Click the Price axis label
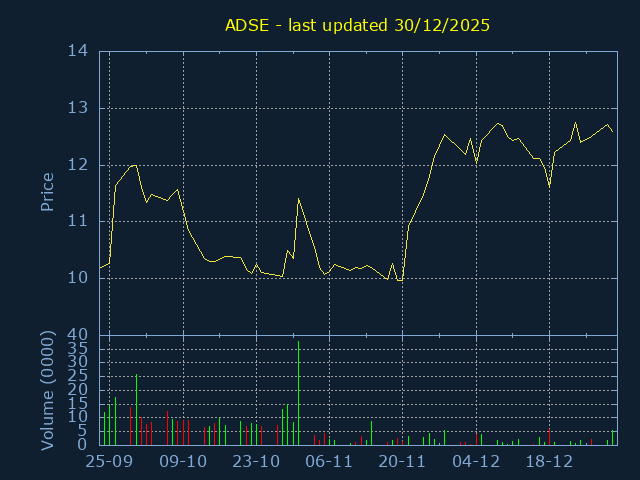Image resolution: width=640 pixels, height=480 pixels. pos(47,192)
